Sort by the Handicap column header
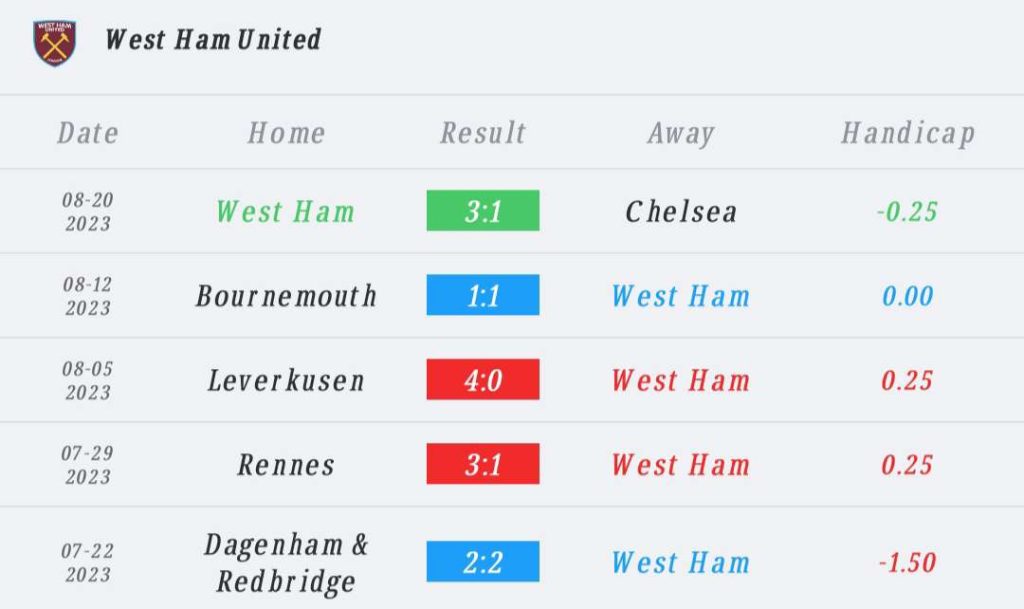 point(908,134)
